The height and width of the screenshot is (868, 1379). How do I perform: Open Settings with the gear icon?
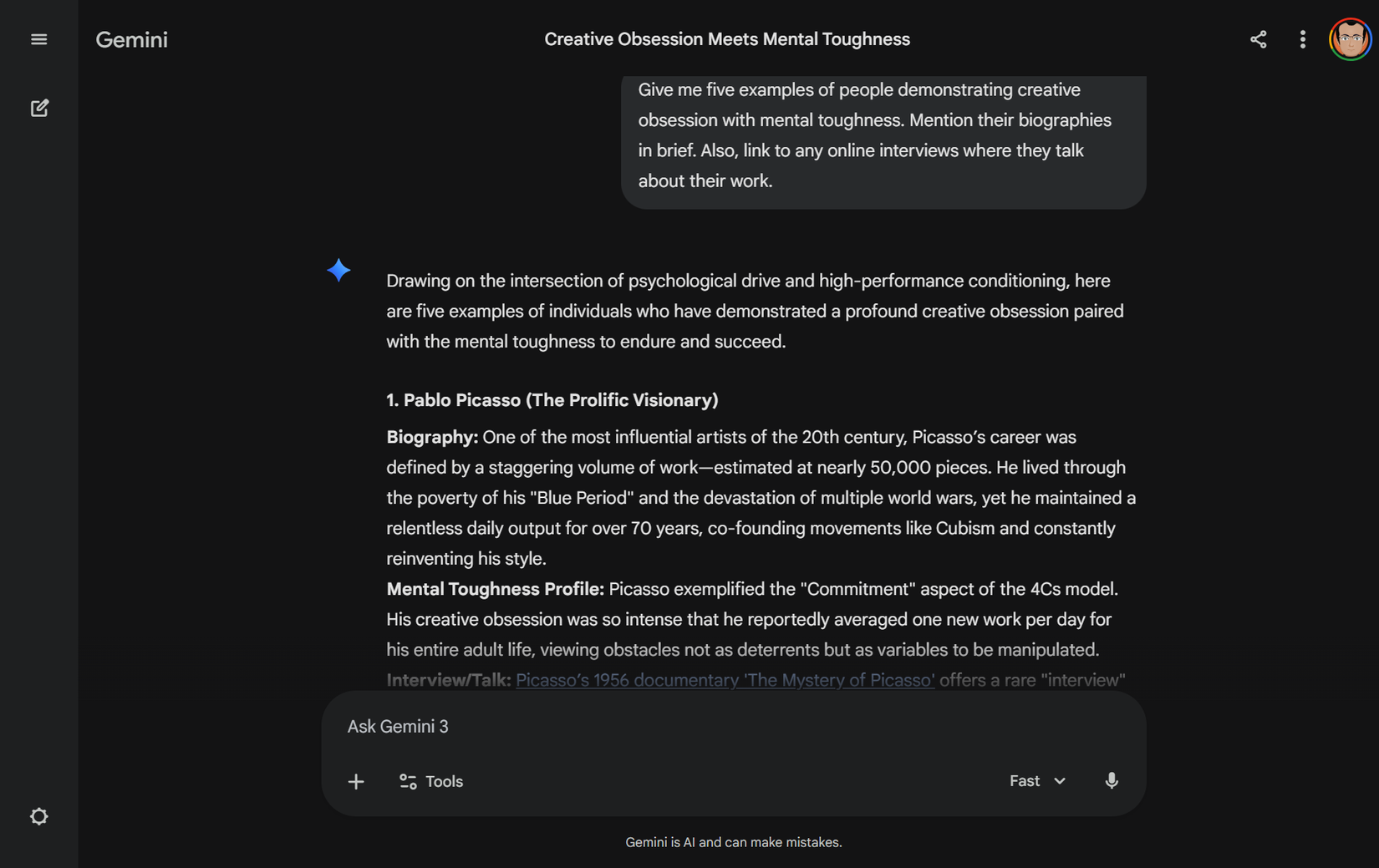point(38,816)
